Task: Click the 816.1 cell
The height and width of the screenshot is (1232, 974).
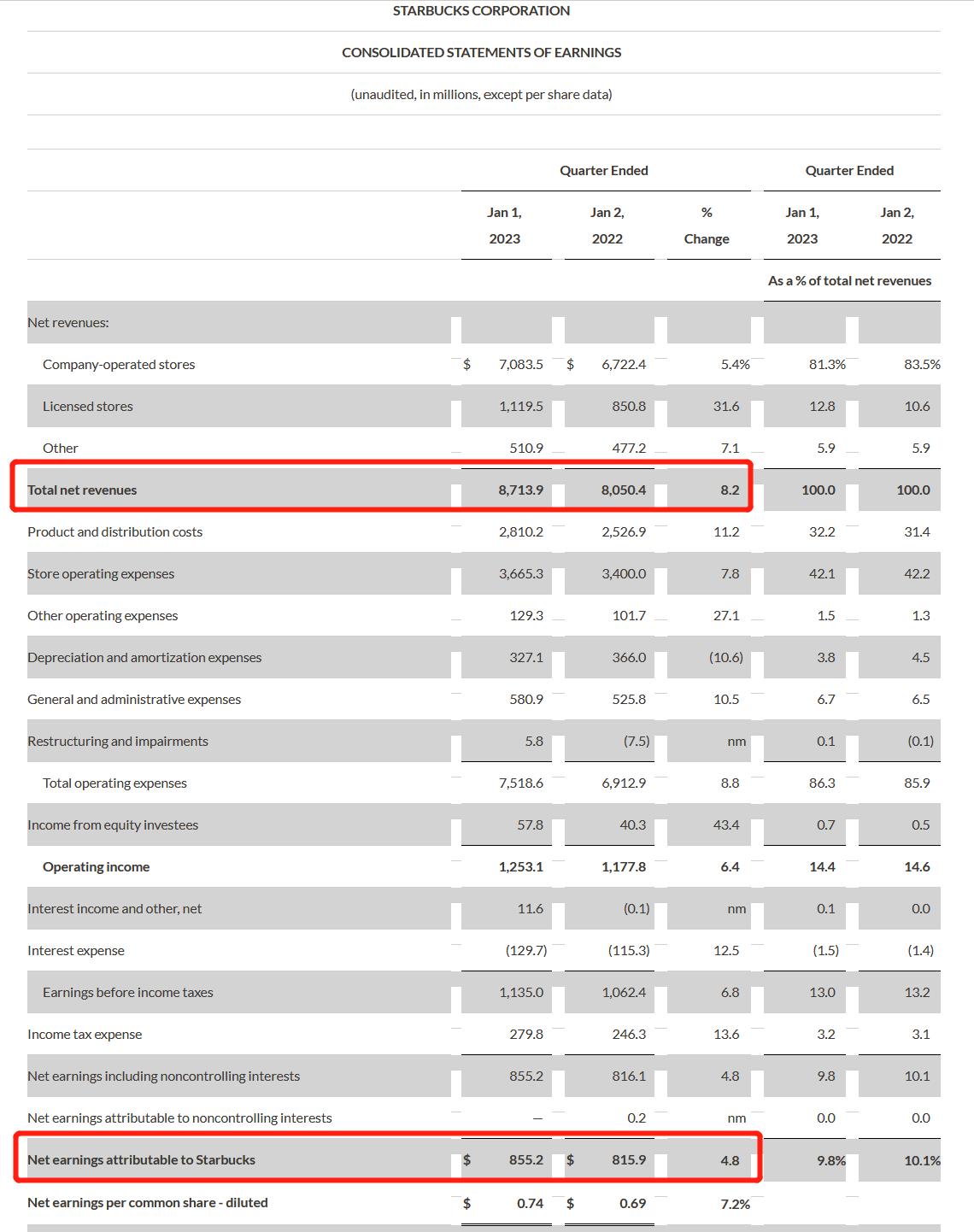Action: [629, 1077]
